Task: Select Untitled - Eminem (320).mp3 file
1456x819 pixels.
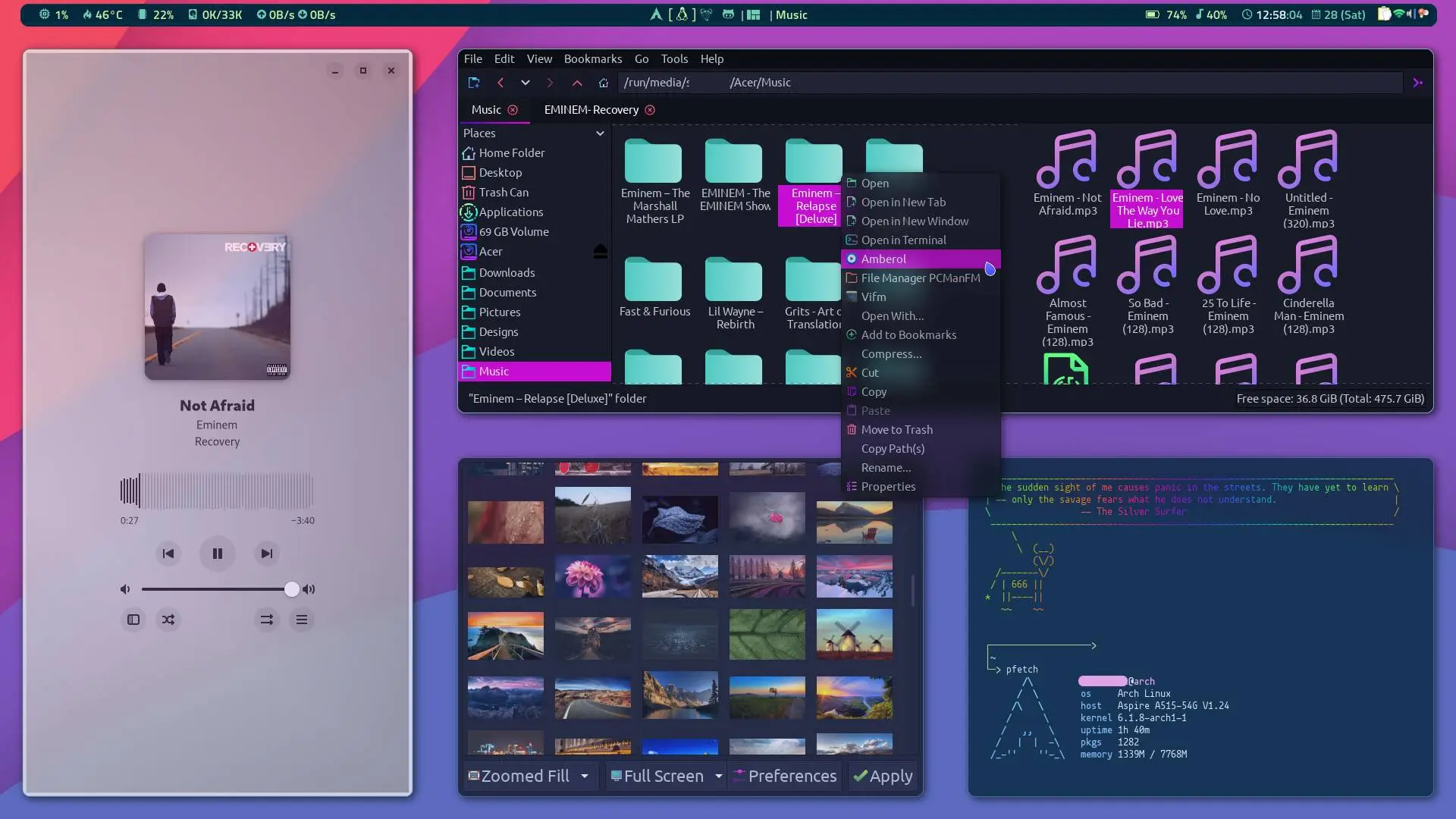Action: point(1308,180)
